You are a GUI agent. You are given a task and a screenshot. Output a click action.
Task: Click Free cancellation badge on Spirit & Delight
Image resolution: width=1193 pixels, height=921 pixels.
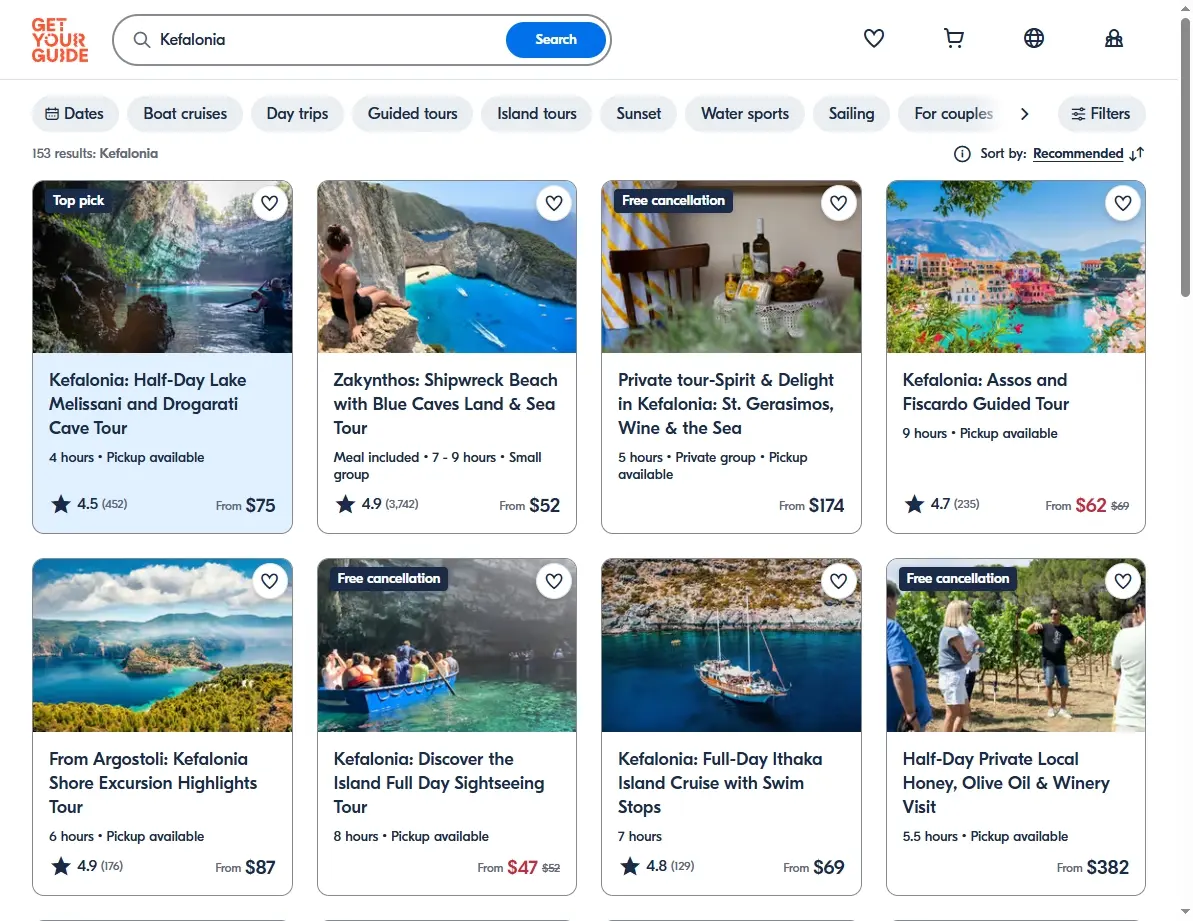(673, 201)
